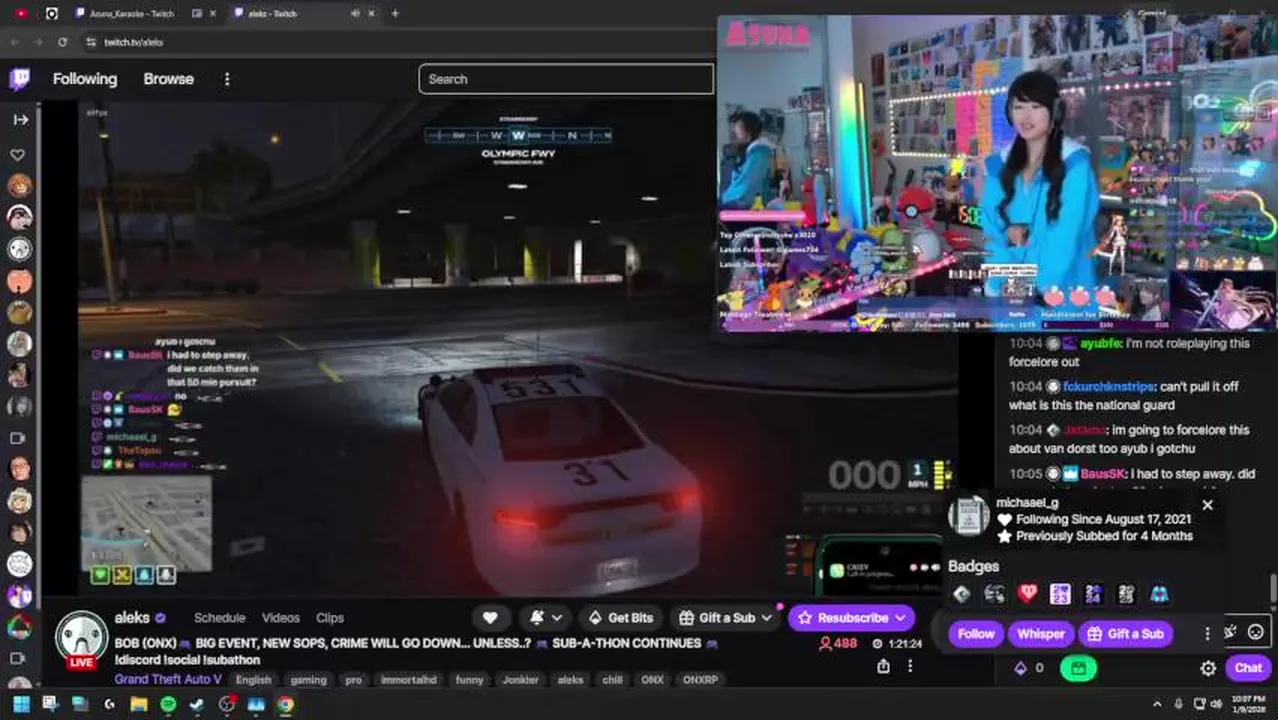Open the Grand Theft Auto V category link

168,679
